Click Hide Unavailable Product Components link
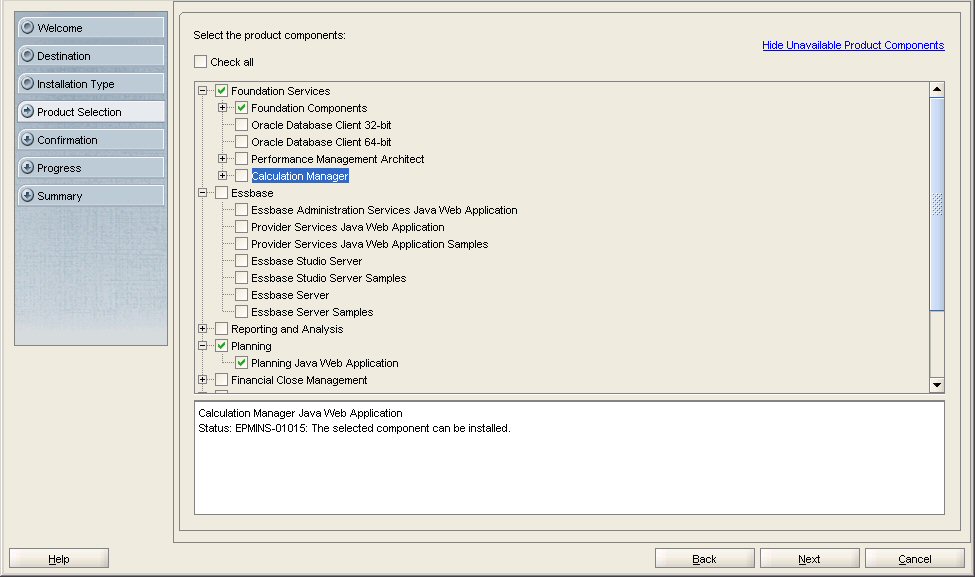The height and width of the screenshot is (577, 975). [853, 45]
